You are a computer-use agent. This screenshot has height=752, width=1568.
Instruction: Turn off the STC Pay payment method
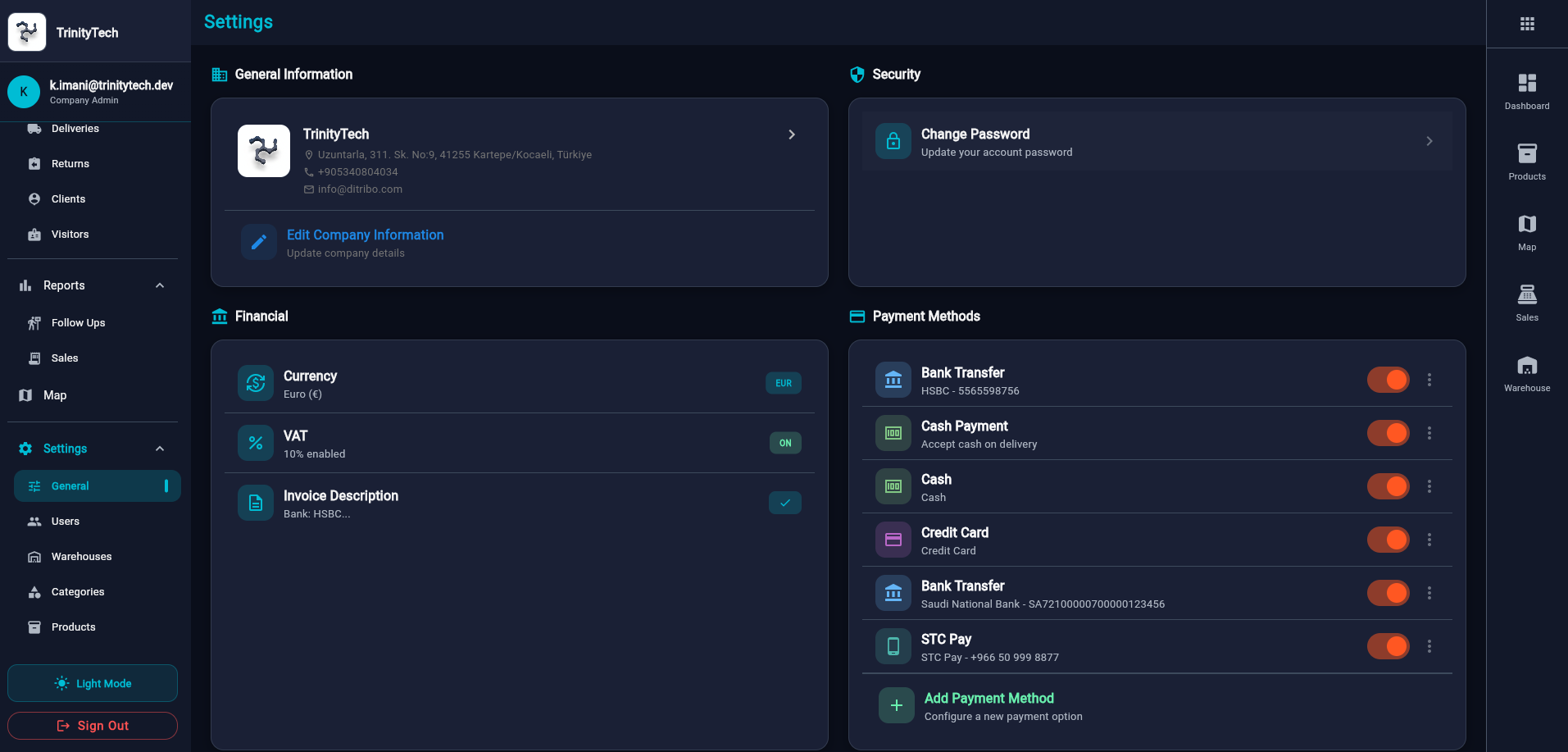[x=1388, y=646]
